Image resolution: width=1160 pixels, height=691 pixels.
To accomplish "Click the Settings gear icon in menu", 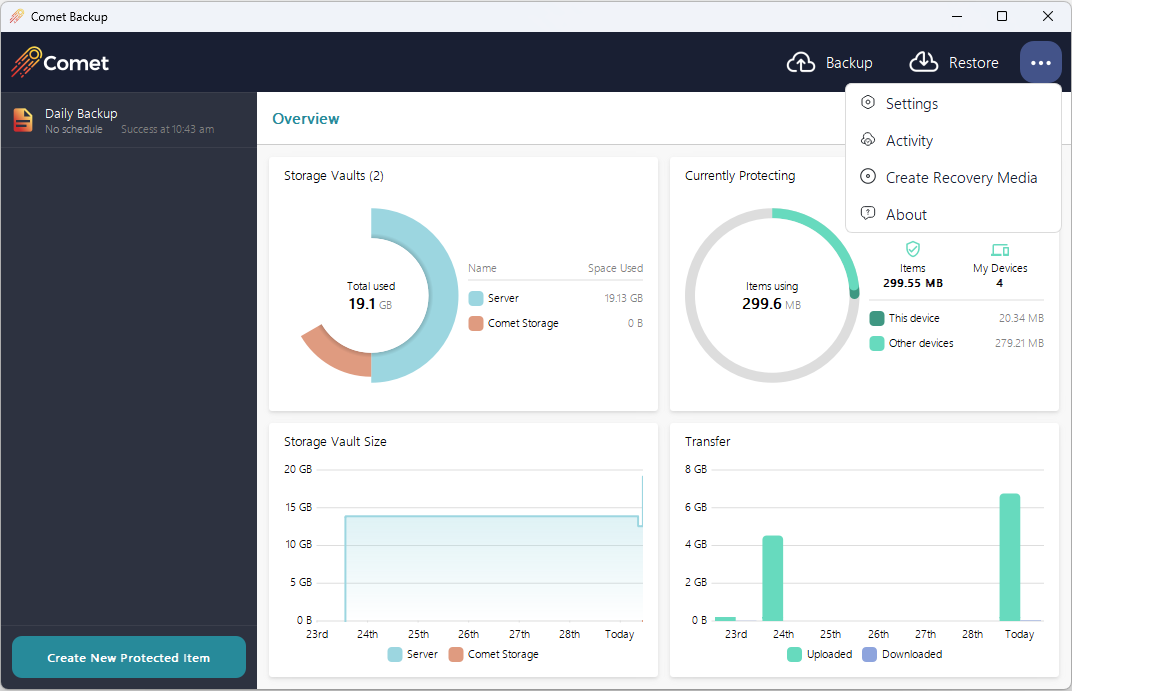I will click(x=868, y=103).
